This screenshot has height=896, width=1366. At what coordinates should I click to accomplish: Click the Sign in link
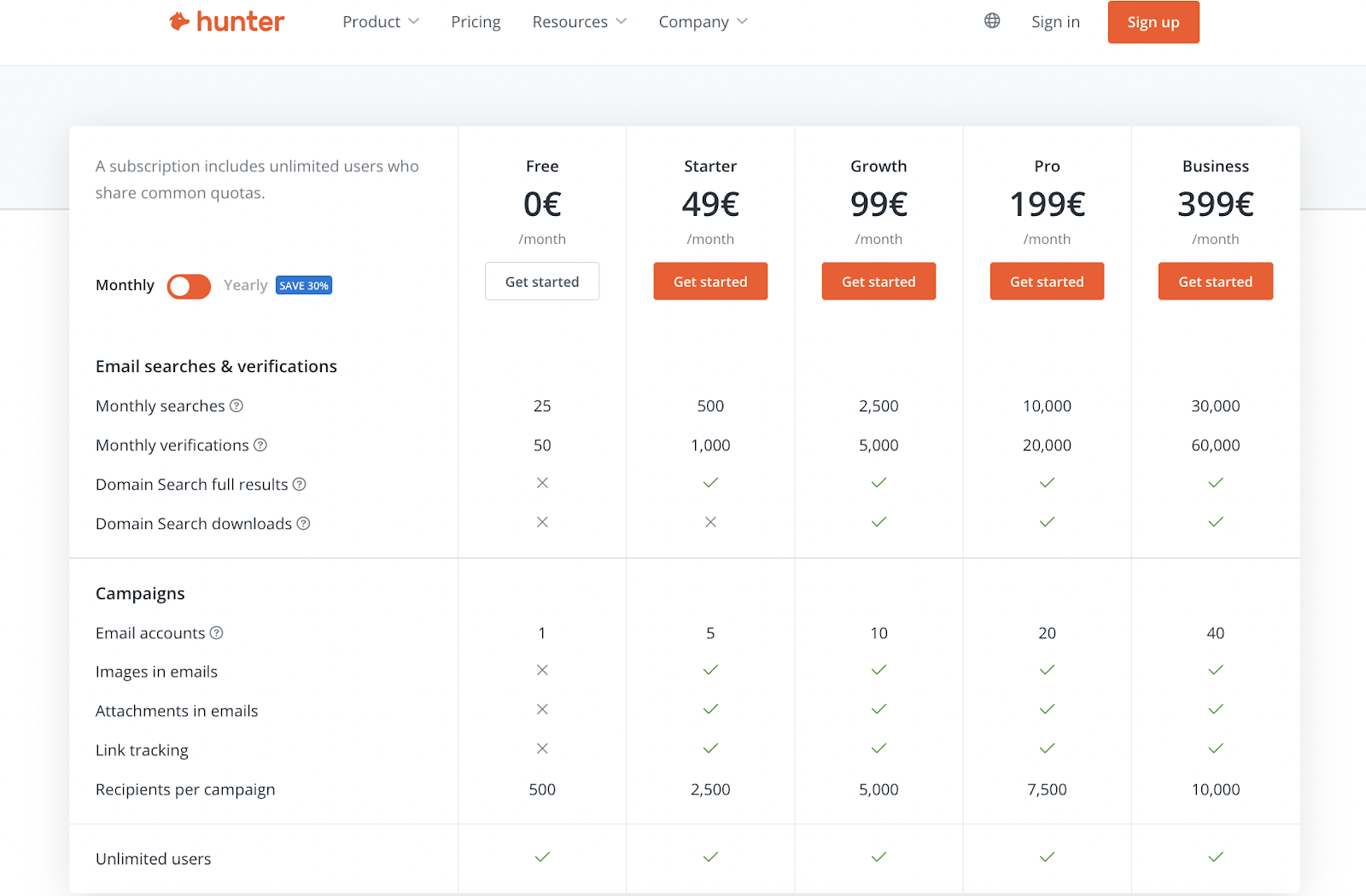click(1055, 21)
